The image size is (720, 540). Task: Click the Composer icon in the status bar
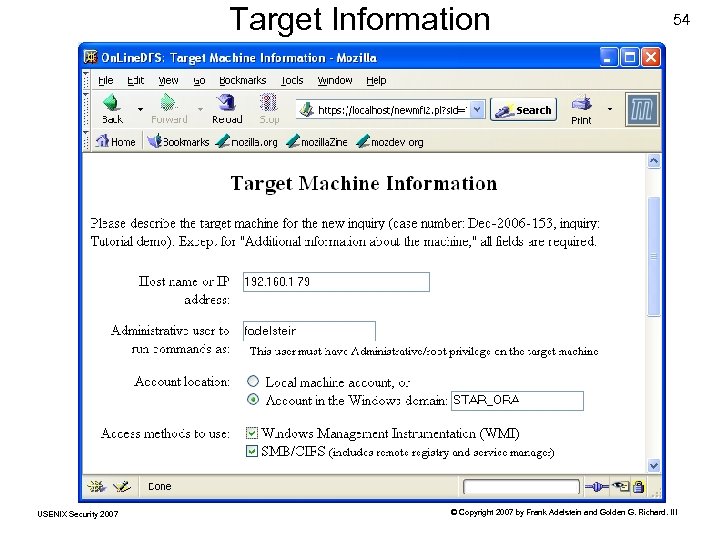click(122, 486)
